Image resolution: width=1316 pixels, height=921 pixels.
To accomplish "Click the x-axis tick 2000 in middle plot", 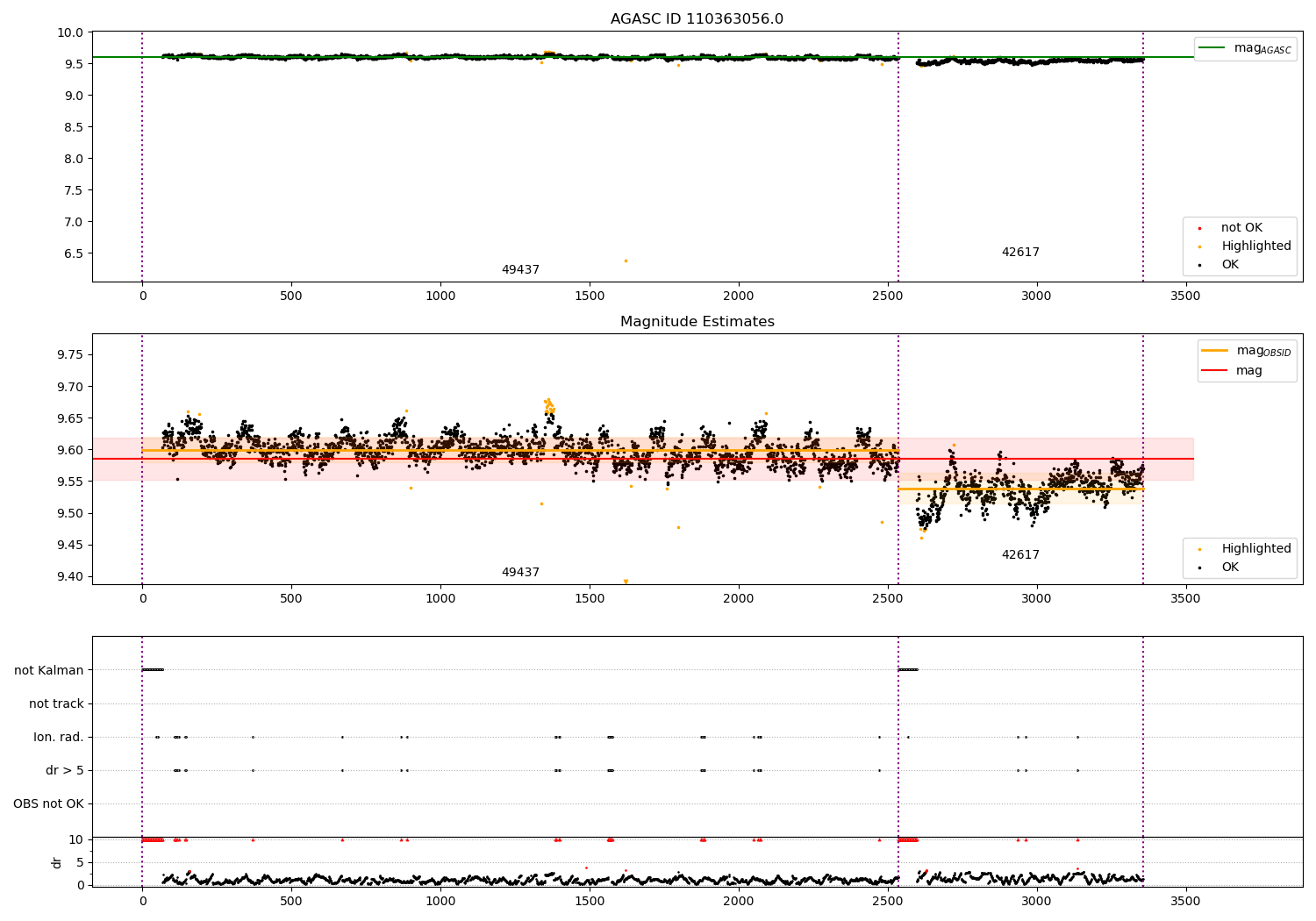I will 739,599.
